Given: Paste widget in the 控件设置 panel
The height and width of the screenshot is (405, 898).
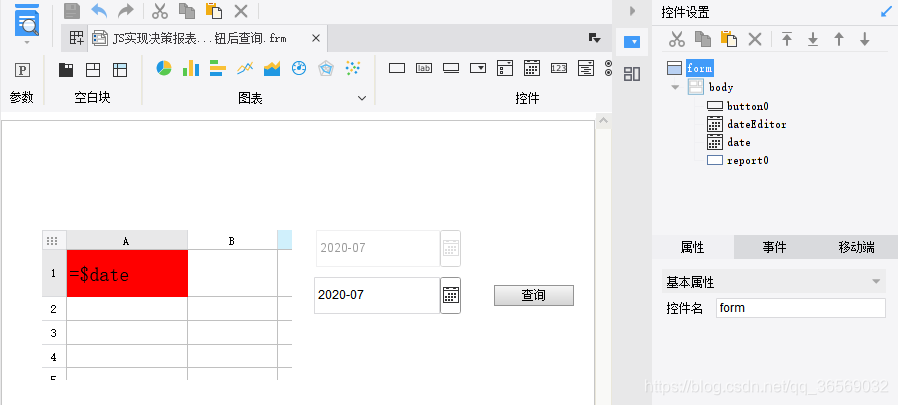Looking at the screenshot, I should 728,39.
